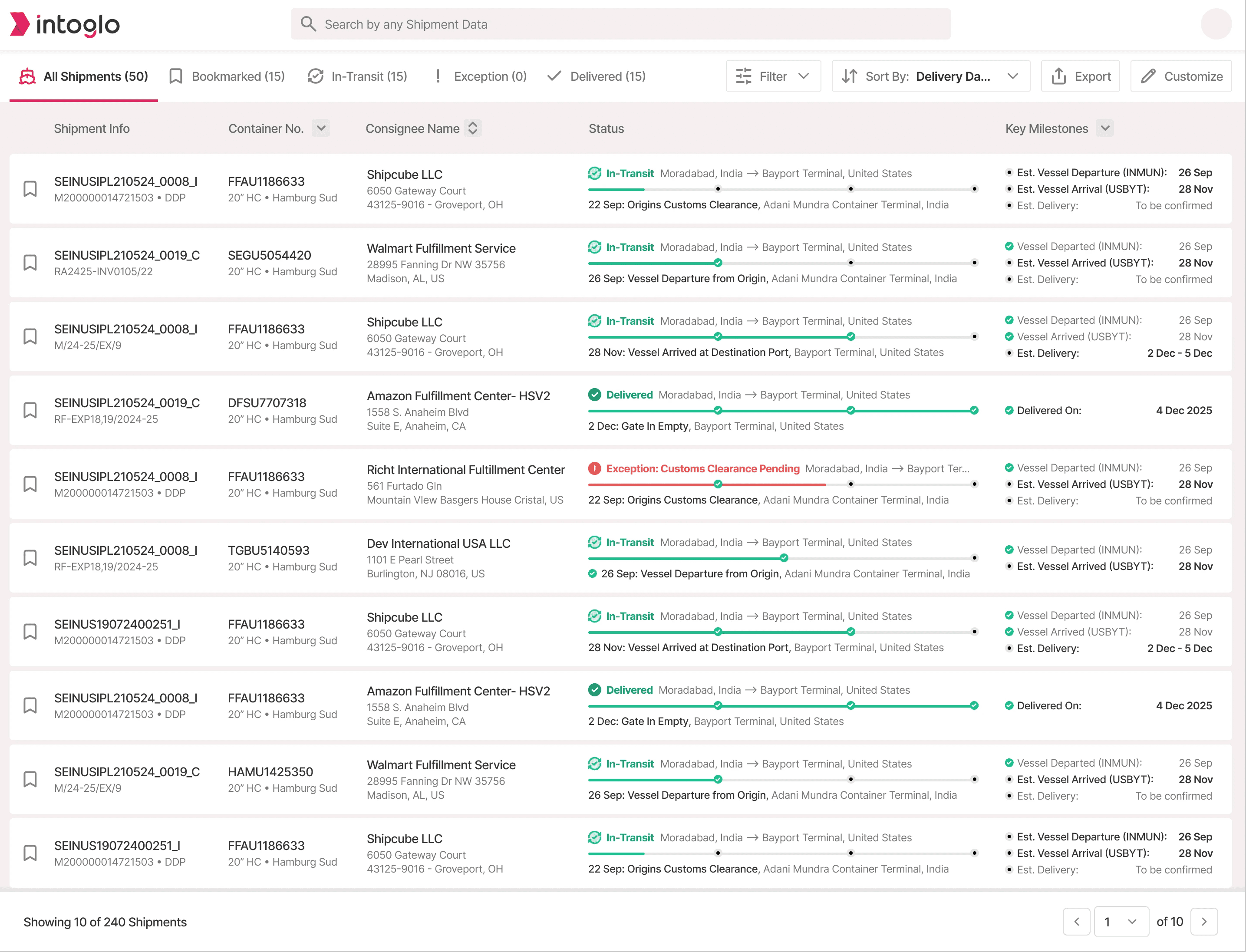
Task: Bookmark the Amazon shipment with container DFSU7707318
Action: click(30, 410)
